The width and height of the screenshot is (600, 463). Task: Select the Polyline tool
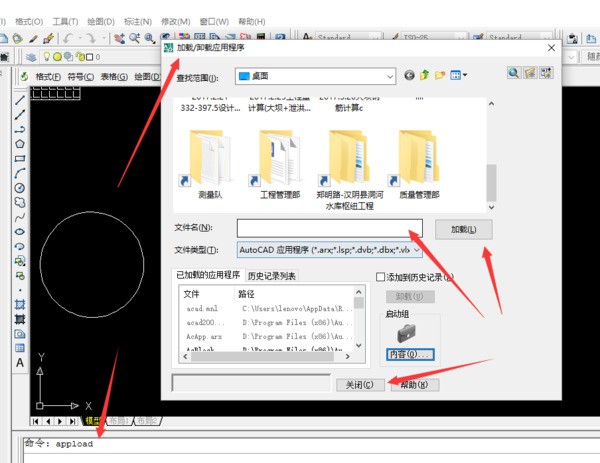click(x=20, y=129)
